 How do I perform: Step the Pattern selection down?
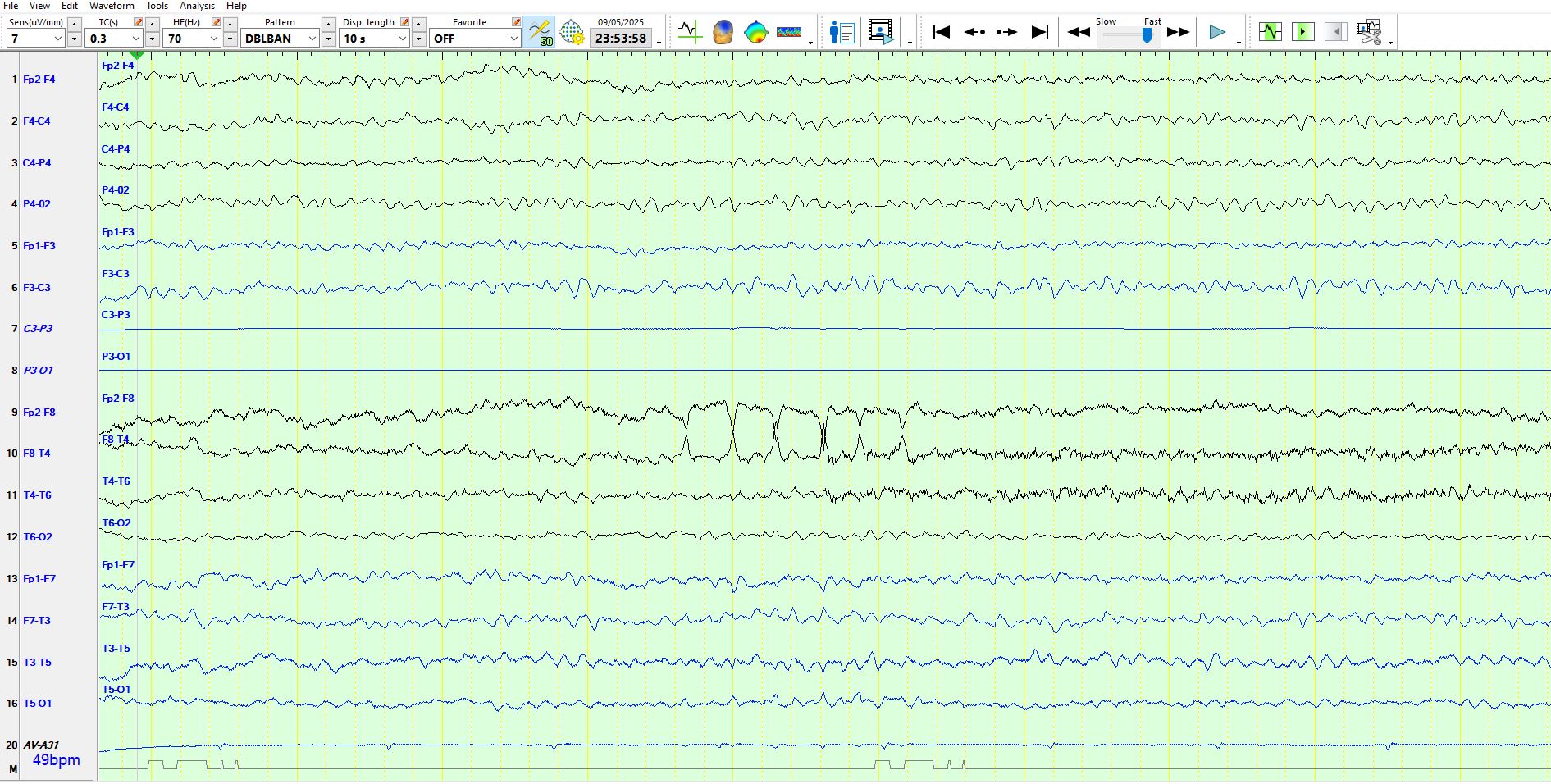(x=328, y=39)
